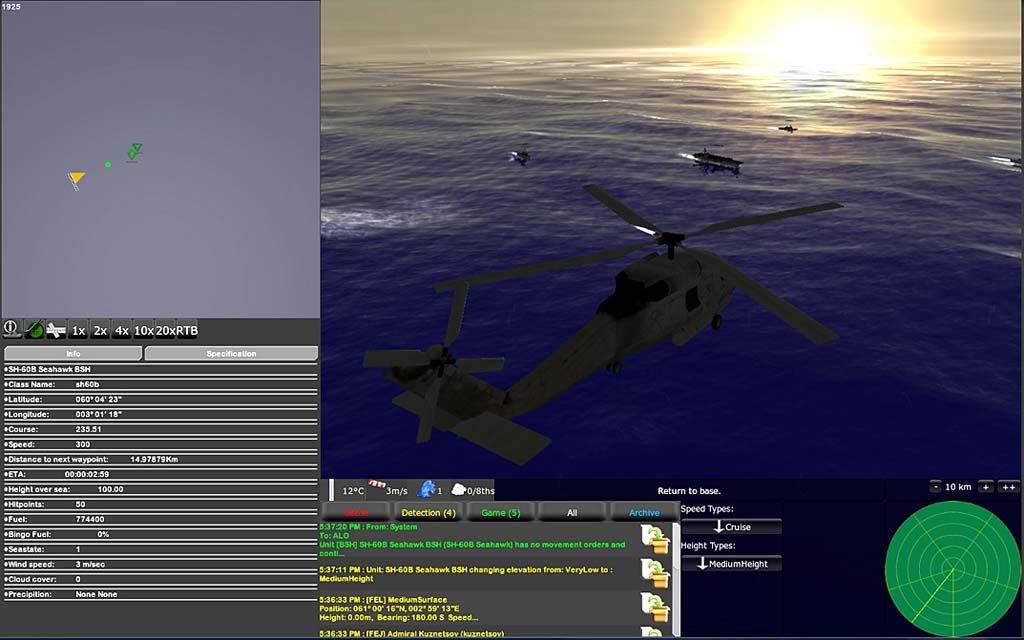This screenshot has width=1024, height=640.
Task: Click the Hitpoints value 50
Action: [x=80, y=504]
